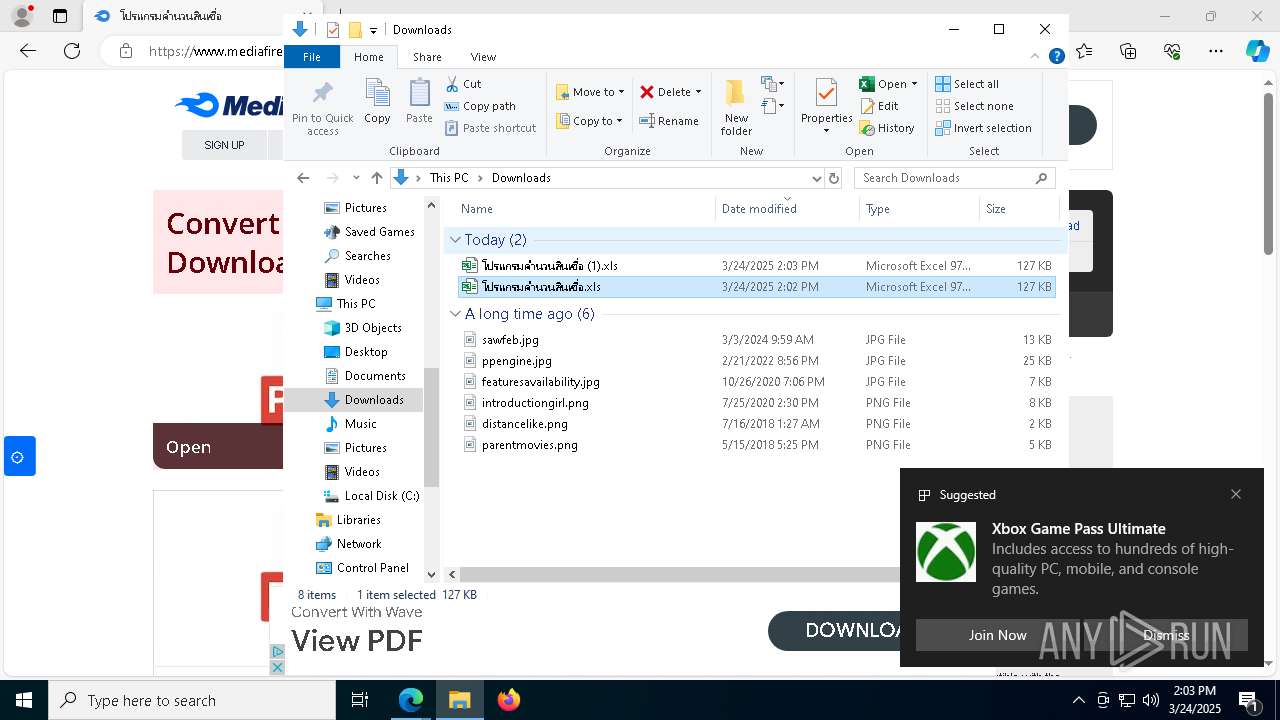The height and width of the screenshot is (720, 1280).
Task: Go up one folder level arrow
Action: pos(376,178)
